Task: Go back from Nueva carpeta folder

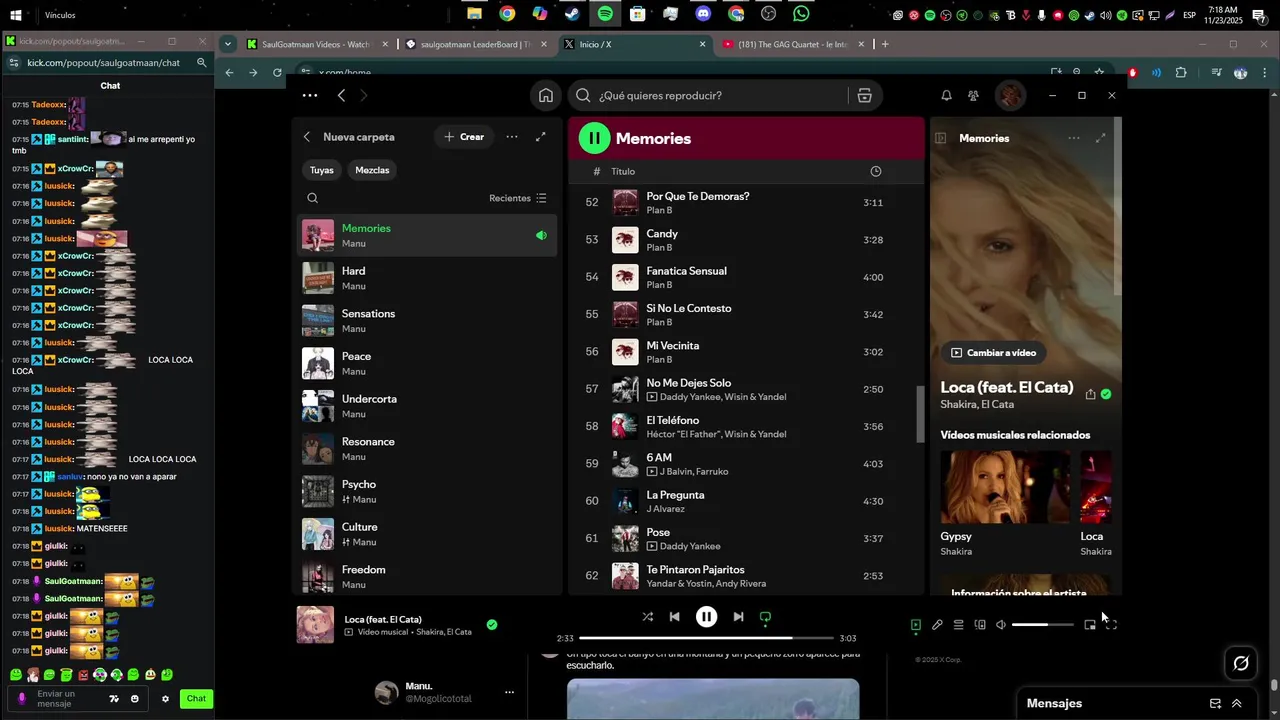Action: point(307,137)
